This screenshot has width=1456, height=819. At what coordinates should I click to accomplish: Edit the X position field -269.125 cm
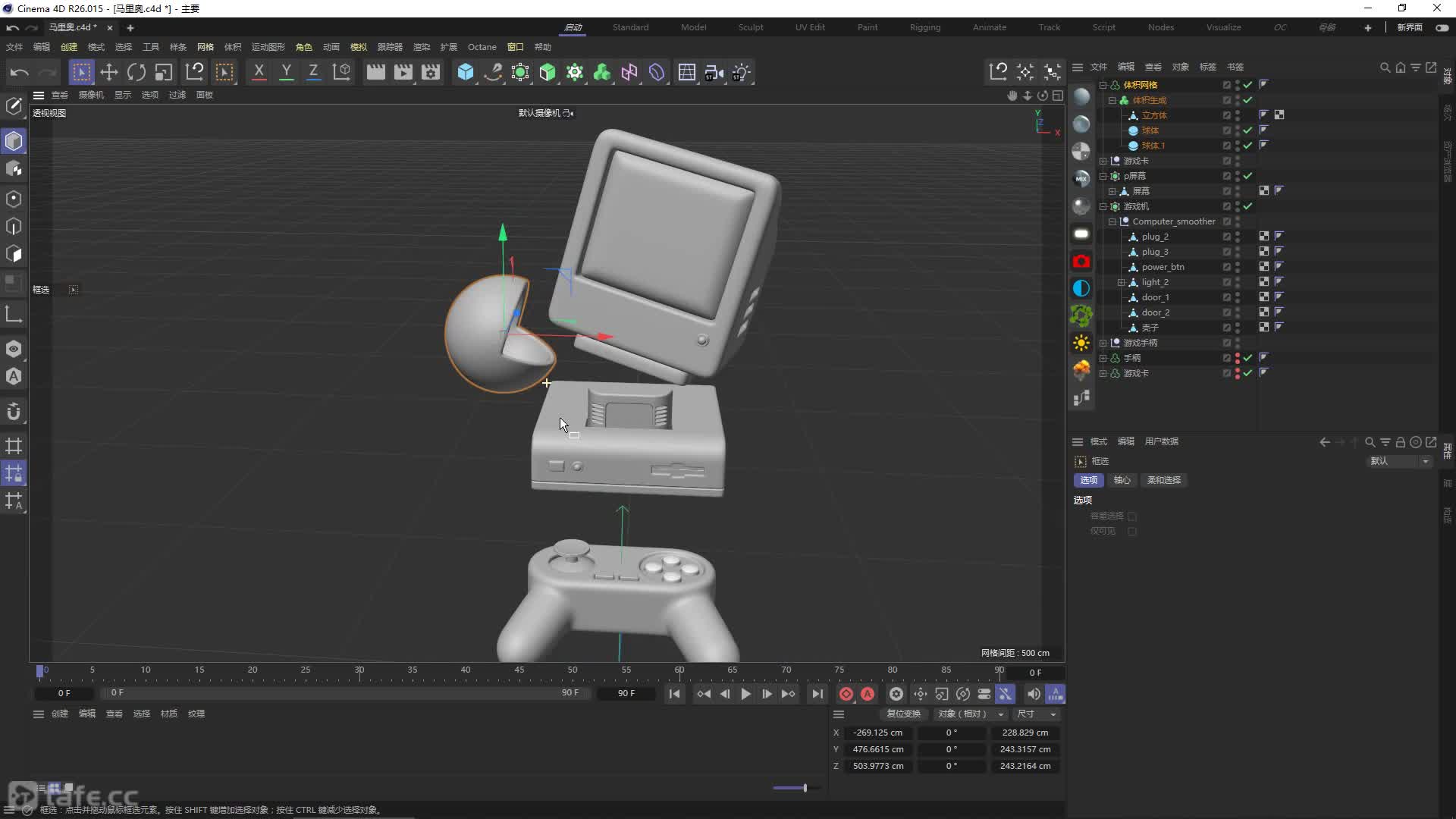coord(878,733)
